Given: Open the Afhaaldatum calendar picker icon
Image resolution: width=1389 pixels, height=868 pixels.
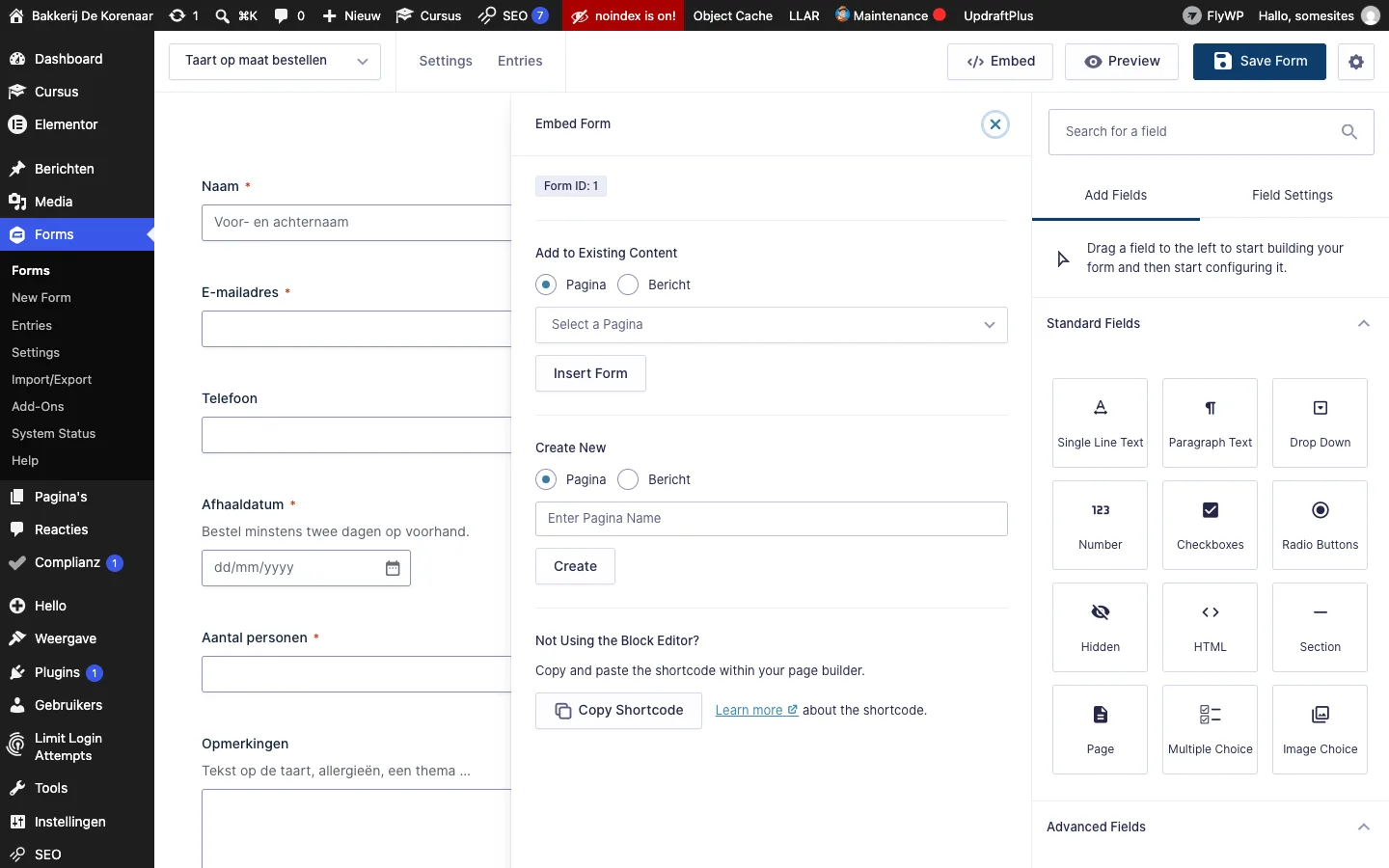Looking at the screenshot, I should 393,568.
